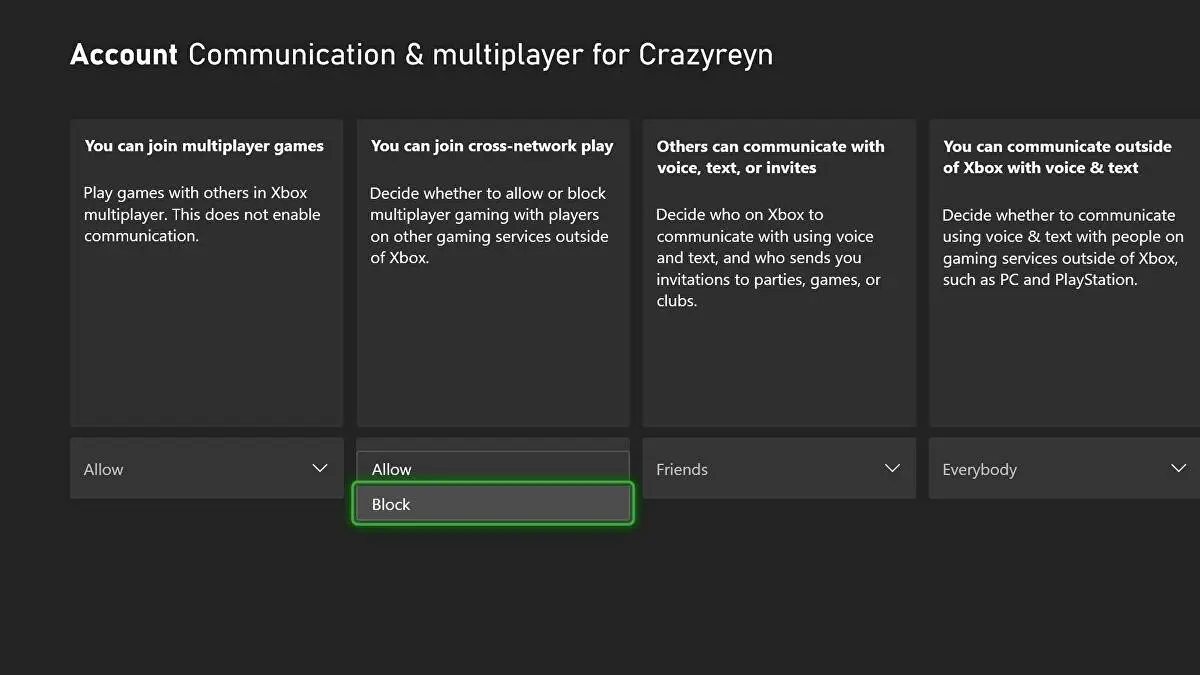Click the Account heading

point(123,55)
